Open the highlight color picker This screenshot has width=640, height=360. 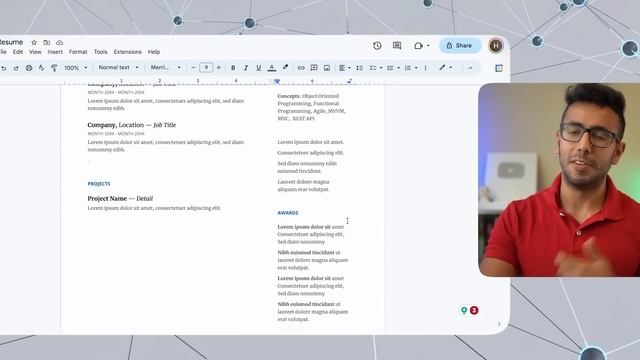pyautogui.click(x=285, y=67)
